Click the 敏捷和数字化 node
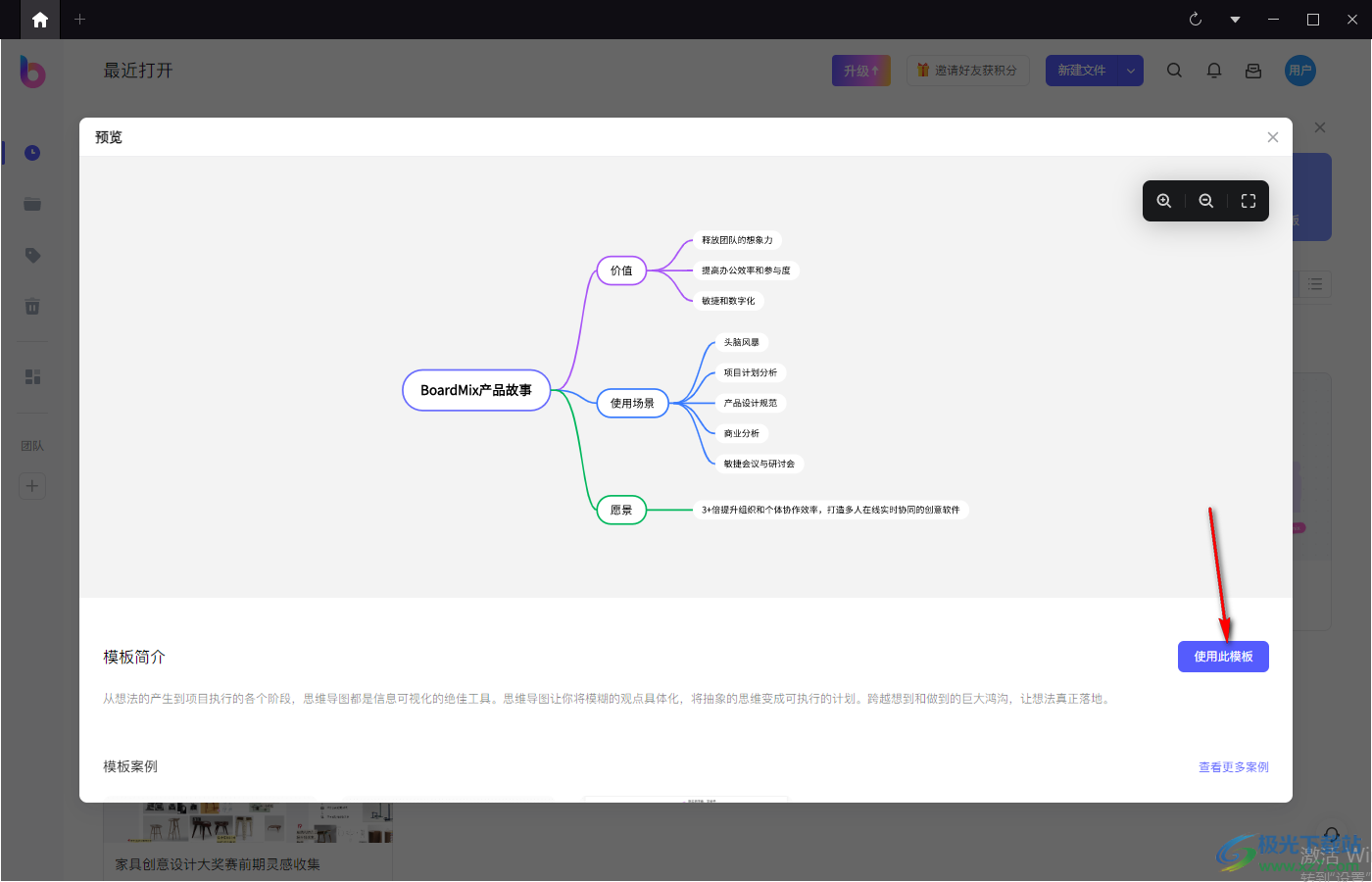The image size is (1372, 882). 728,301
